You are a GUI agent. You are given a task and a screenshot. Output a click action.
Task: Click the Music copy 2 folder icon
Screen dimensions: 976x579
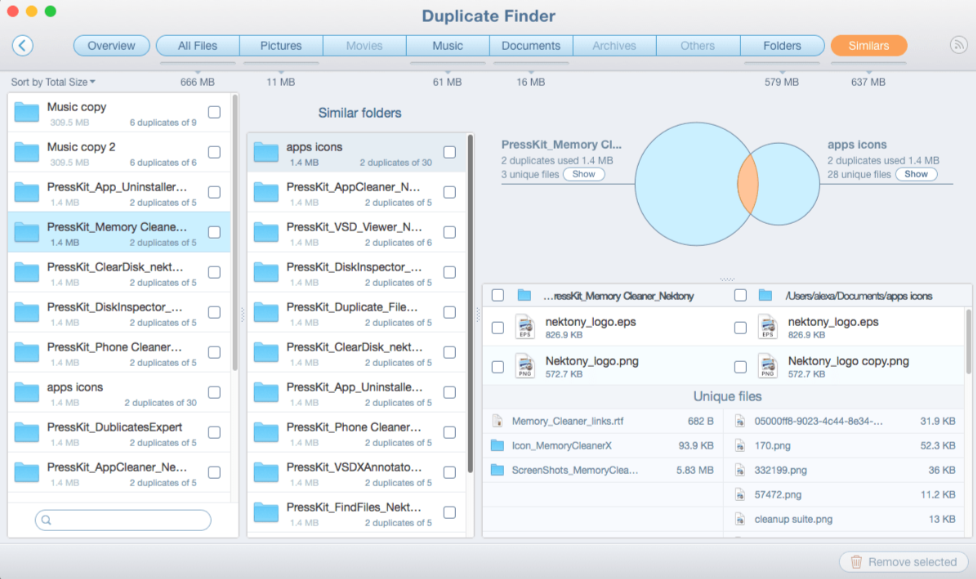coord(27,153)
